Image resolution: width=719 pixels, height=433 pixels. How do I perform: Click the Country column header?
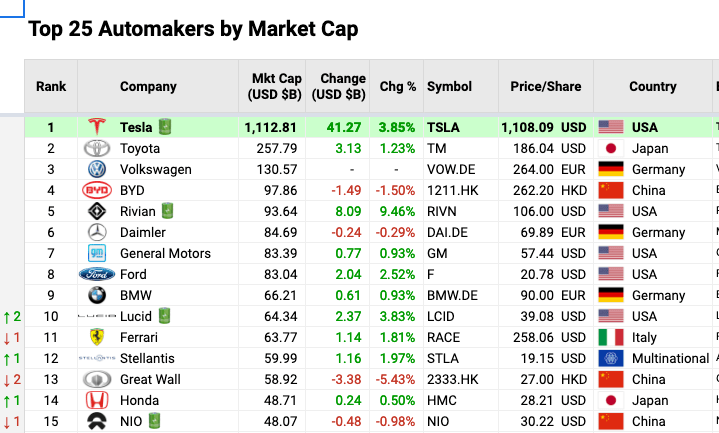tap(652, 87)
